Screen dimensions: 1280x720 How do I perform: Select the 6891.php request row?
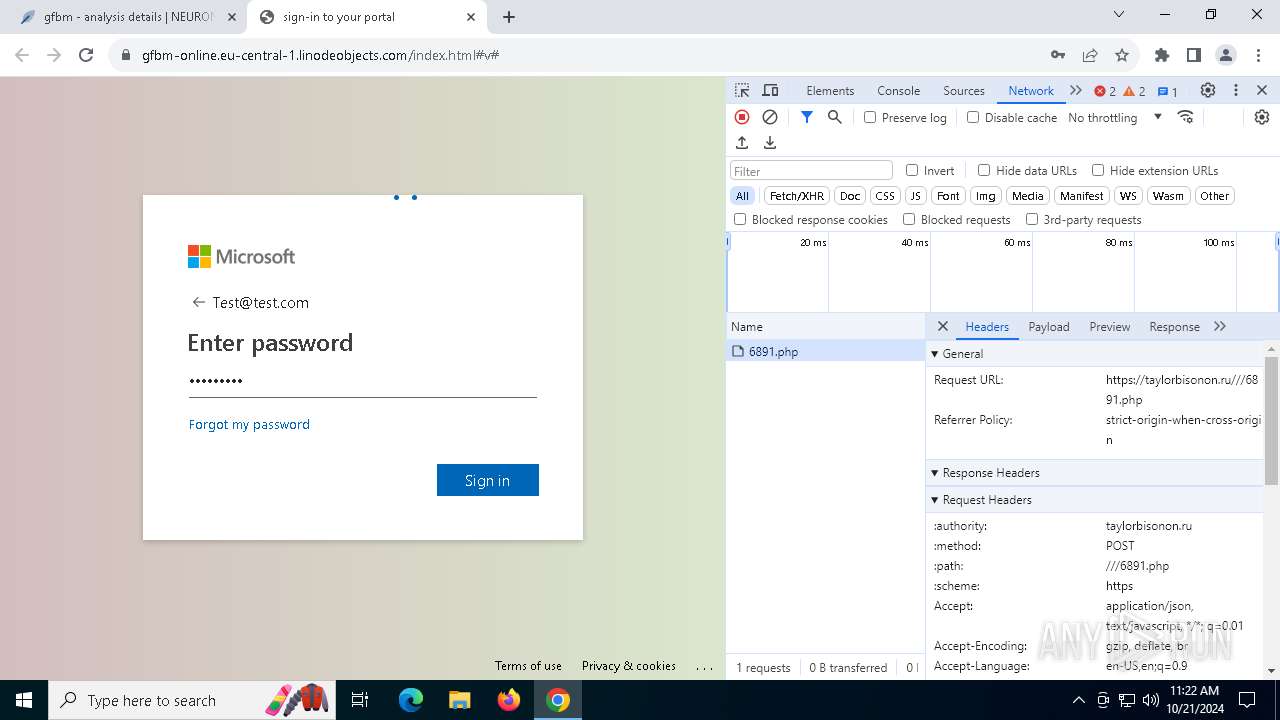coord(826,351)
